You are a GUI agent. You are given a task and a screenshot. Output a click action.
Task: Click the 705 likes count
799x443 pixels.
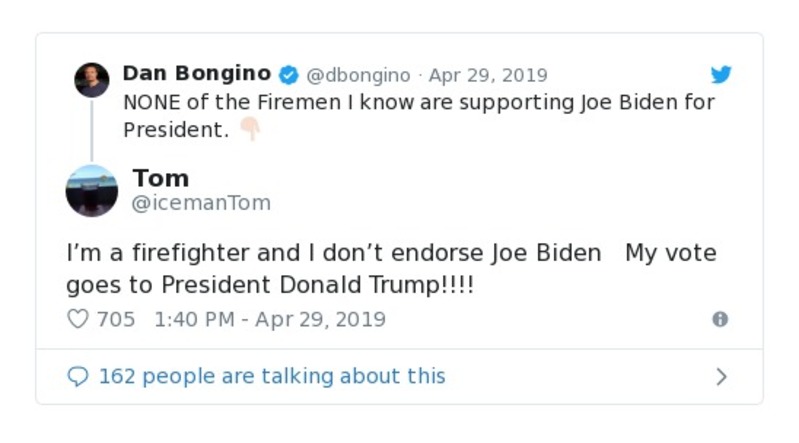[x=116, y=319]
